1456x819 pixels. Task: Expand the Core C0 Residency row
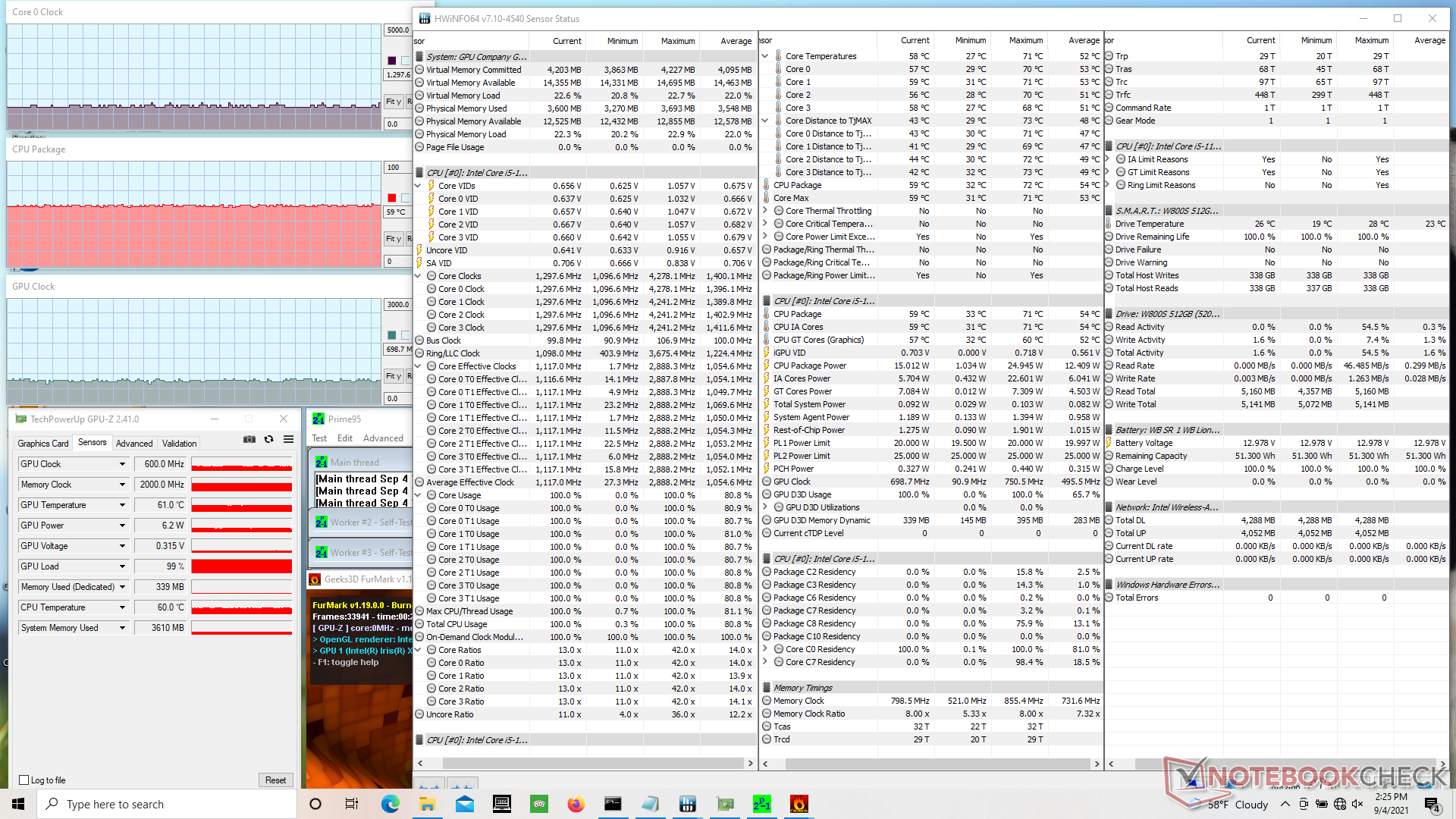[765, 649]
